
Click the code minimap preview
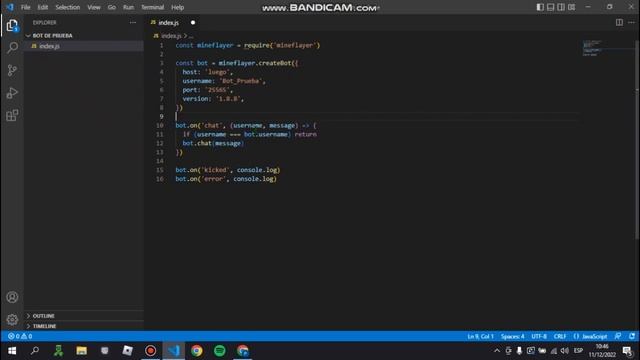point(592,48)
